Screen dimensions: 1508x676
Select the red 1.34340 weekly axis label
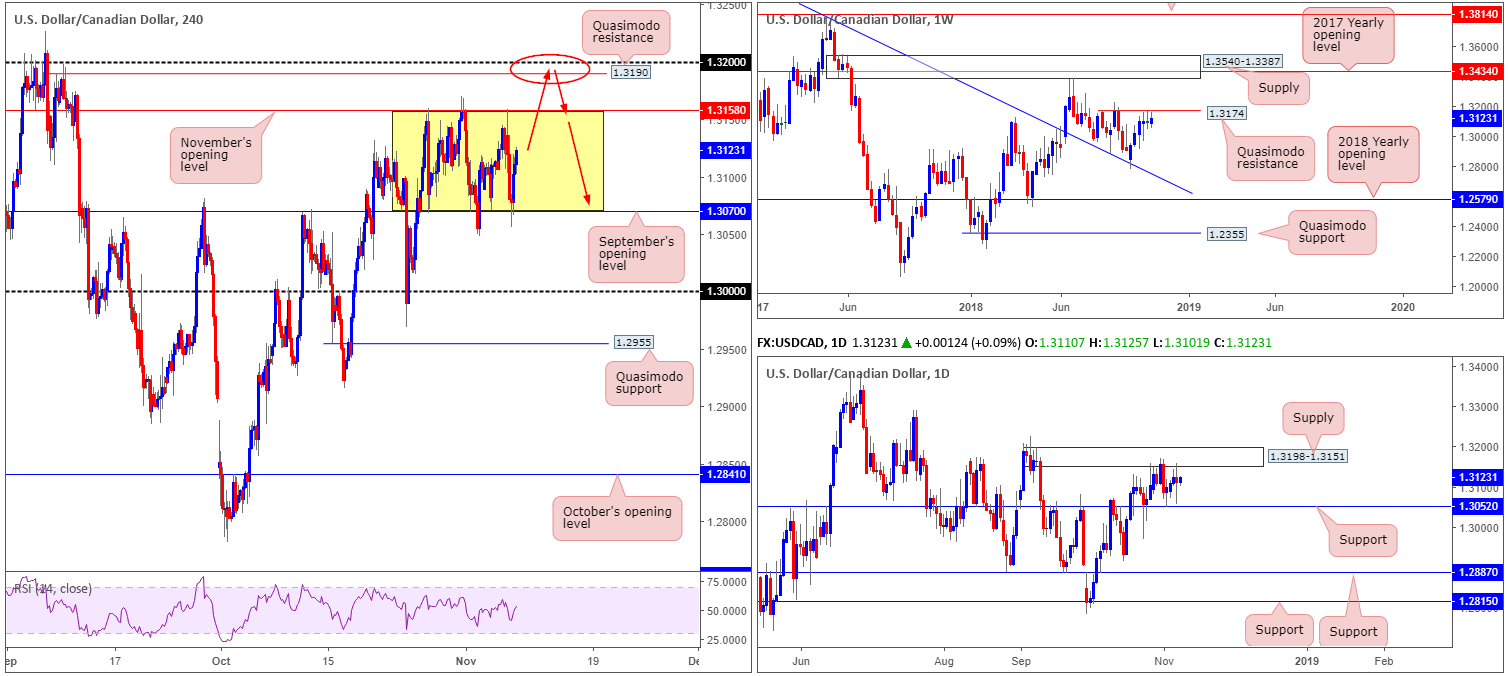[1476, 71]
